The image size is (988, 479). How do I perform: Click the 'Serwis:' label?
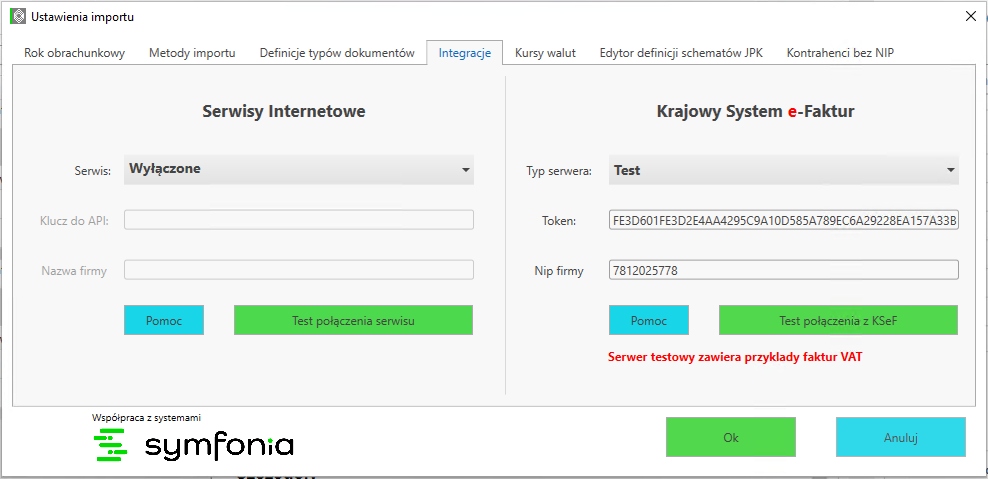93,171
